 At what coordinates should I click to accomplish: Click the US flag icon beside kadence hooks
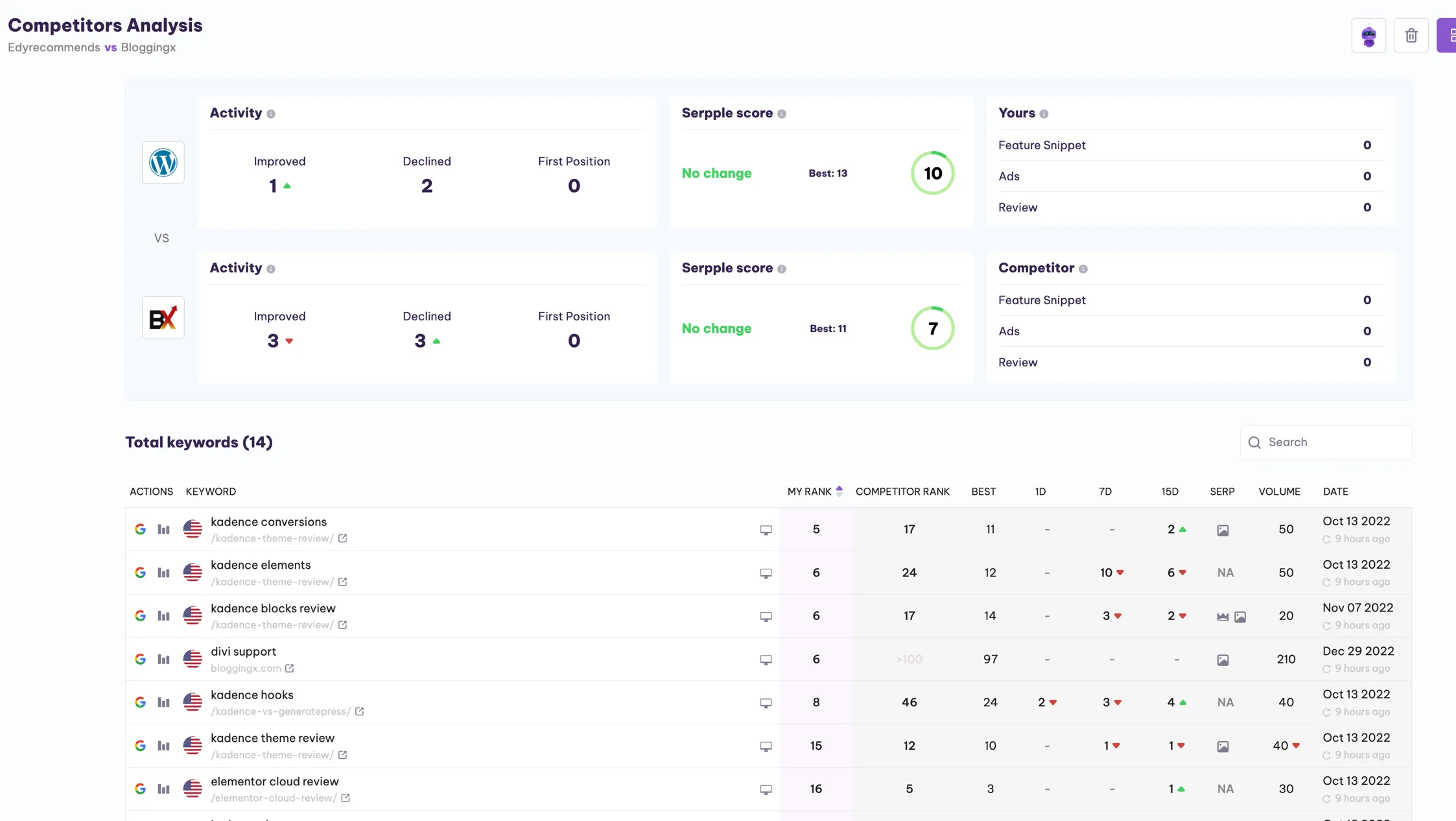193,702
